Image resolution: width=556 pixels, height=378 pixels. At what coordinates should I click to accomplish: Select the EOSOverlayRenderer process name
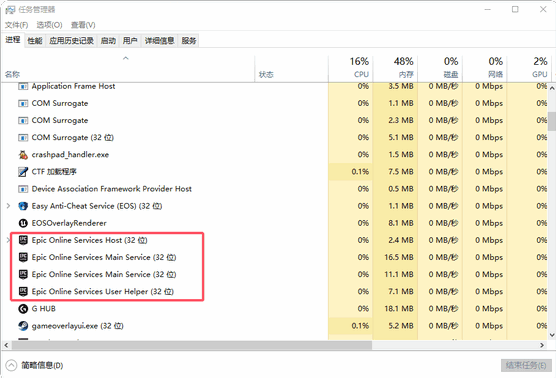(69, 223)
